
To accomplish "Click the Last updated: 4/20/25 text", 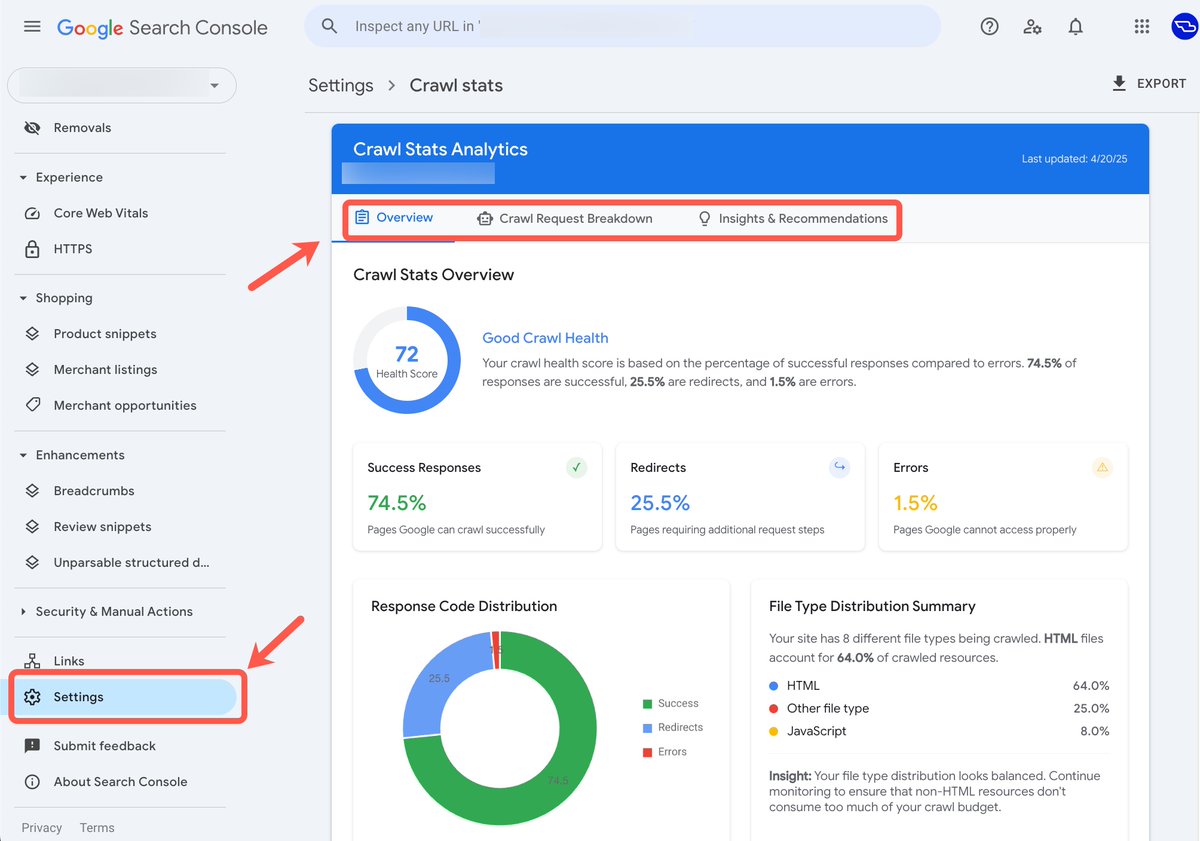I will (x=1074, y=159).
